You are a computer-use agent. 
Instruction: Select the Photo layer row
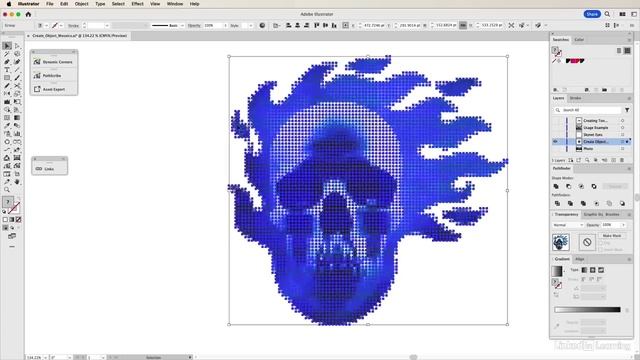coord(591,149)
